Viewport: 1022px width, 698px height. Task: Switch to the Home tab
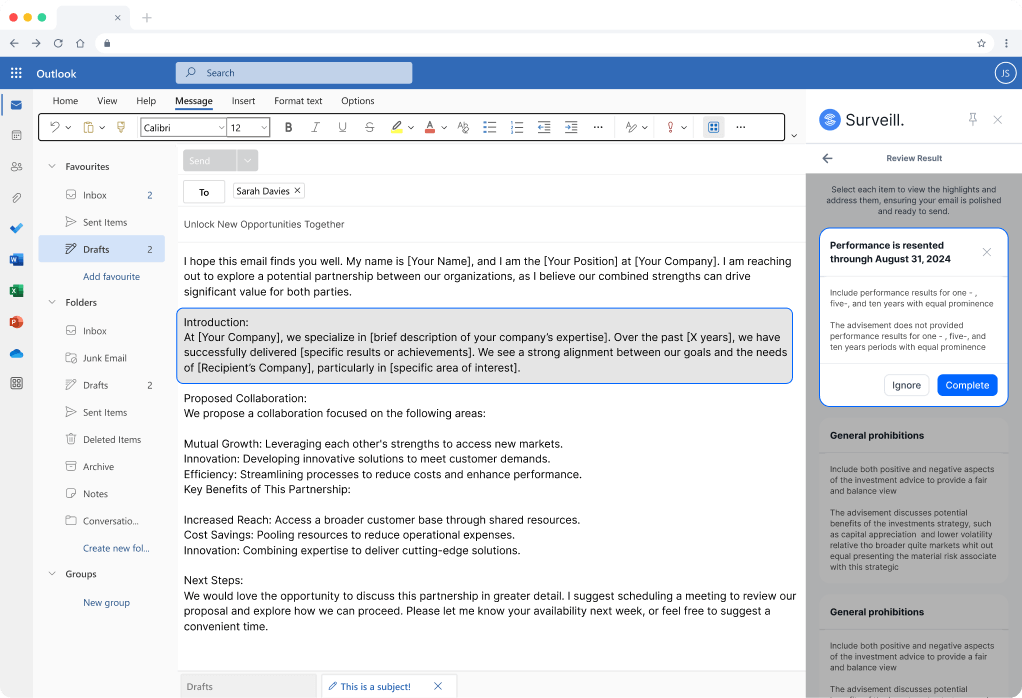pyautogui.click(x=65, y=101)
